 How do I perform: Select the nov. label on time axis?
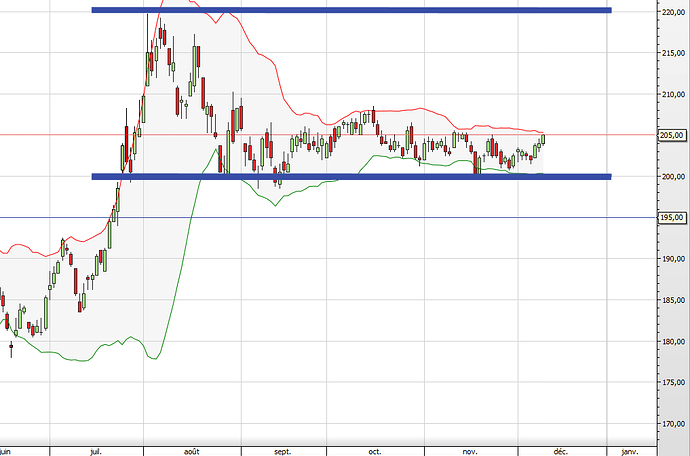click(469, 451)
